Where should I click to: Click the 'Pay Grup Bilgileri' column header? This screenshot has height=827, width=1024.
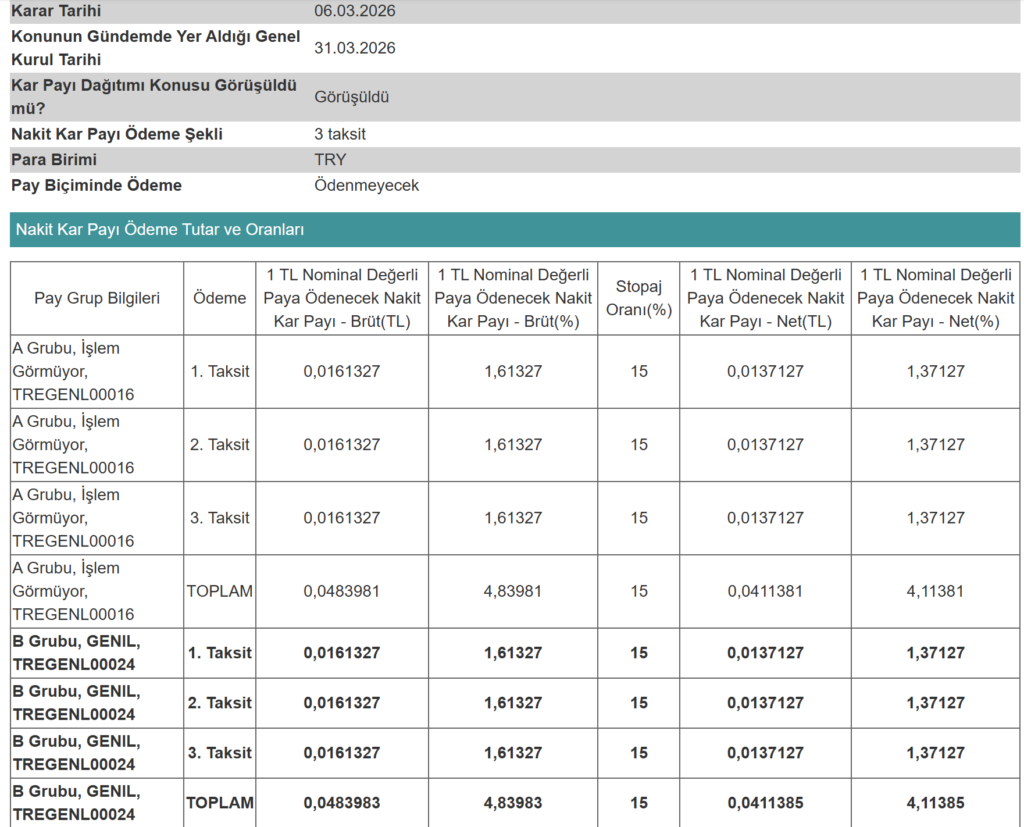coord(97,298)
